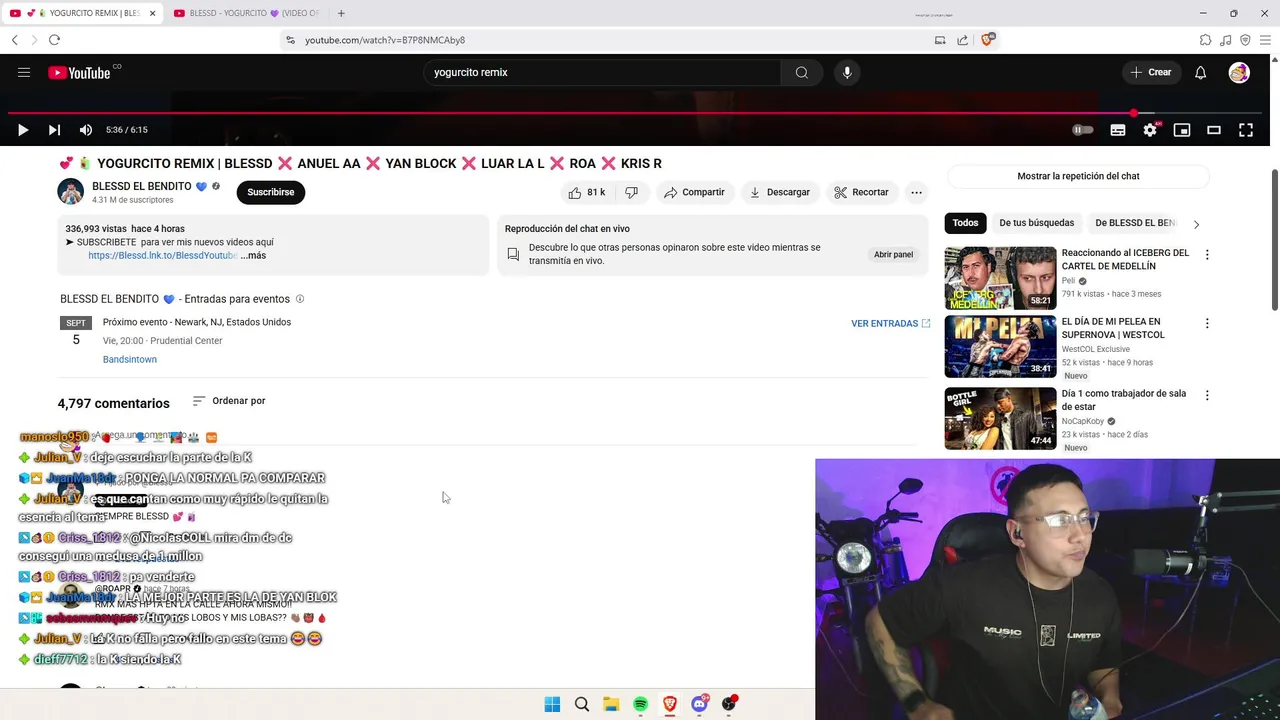Open the ICEBERG DEL CARTEL DE MEDELLÍN thumbnail
The width and height of the screenshot is (1280, 720).
point(1000,278)
